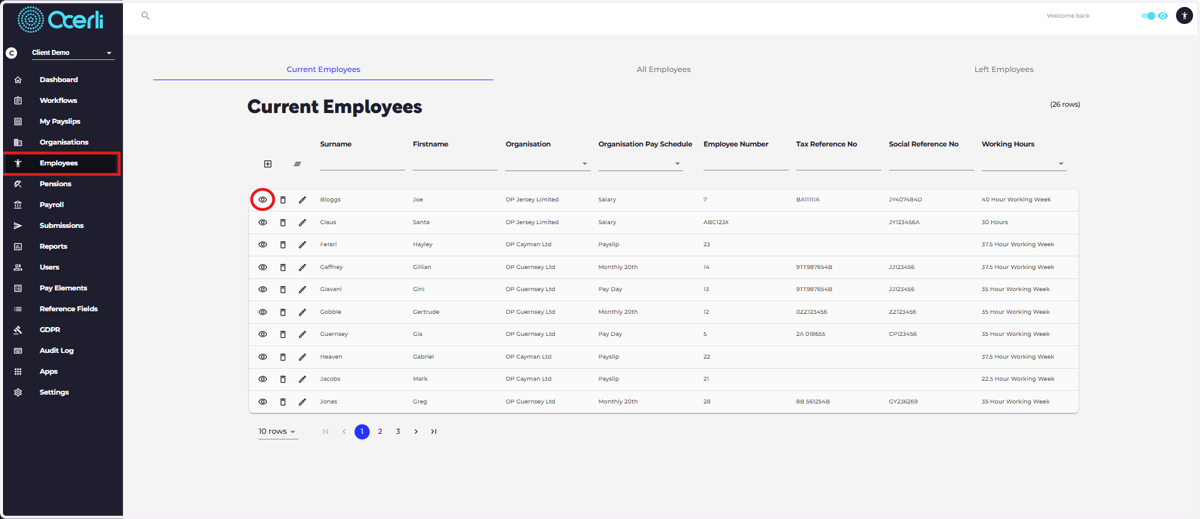The width and height of the screenshot is (1200, 519).
Task: View Giavani Gini eye icon
Action: 263,289
